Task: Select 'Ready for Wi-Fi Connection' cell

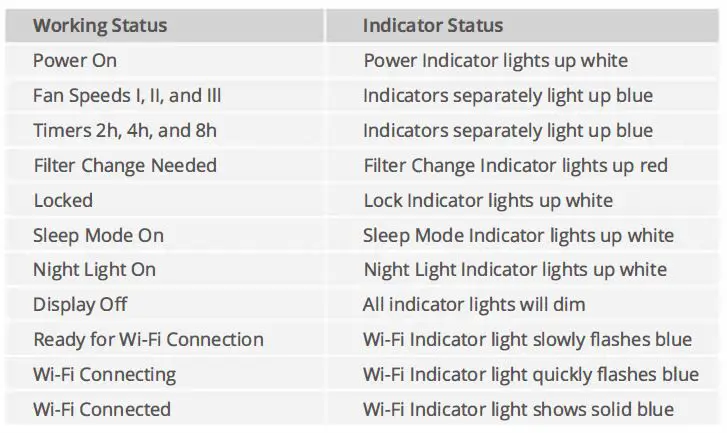Action: click(148, 339)
